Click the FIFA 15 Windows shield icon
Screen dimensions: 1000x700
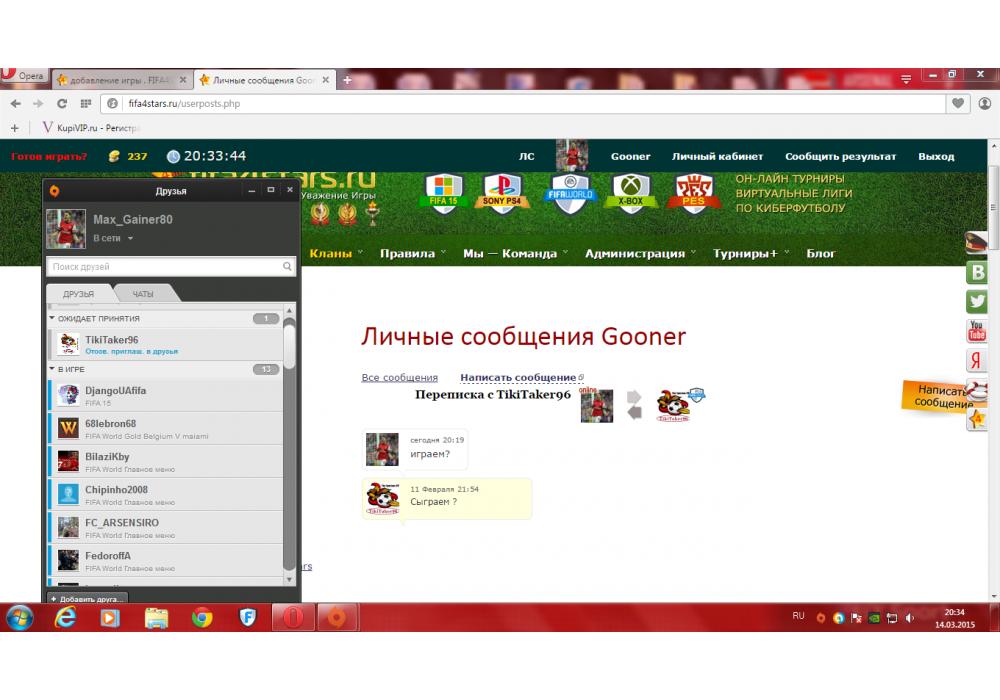click(x=443, y=193)
